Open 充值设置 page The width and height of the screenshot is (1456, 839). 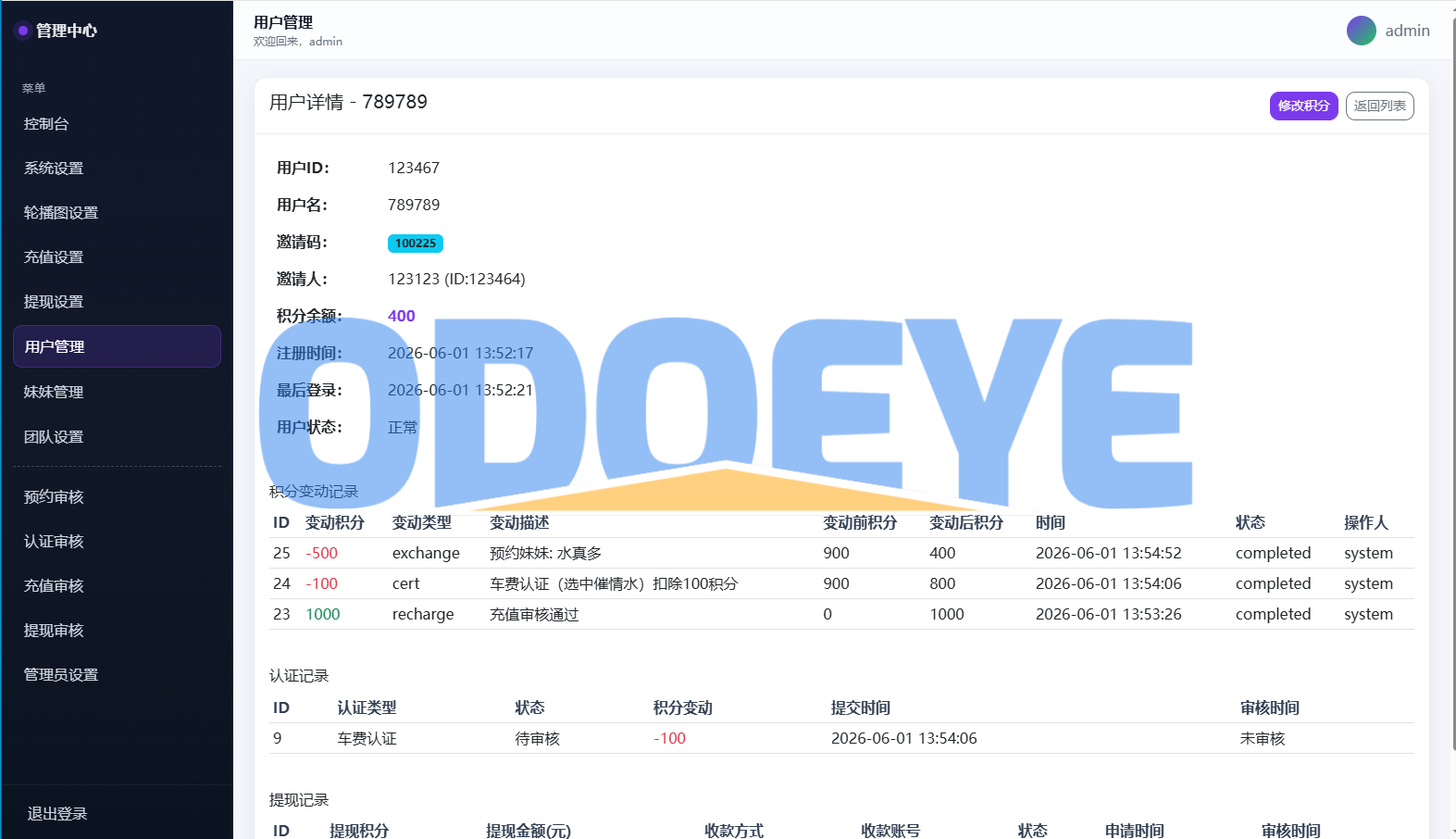(x=117, y=257)
